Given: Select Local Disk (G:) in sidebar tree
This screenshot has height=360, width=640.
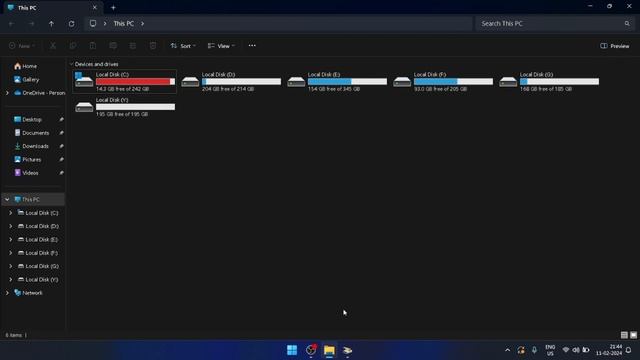Looking at the screenshot, I should pyautogui.click(x=38, y=266).
